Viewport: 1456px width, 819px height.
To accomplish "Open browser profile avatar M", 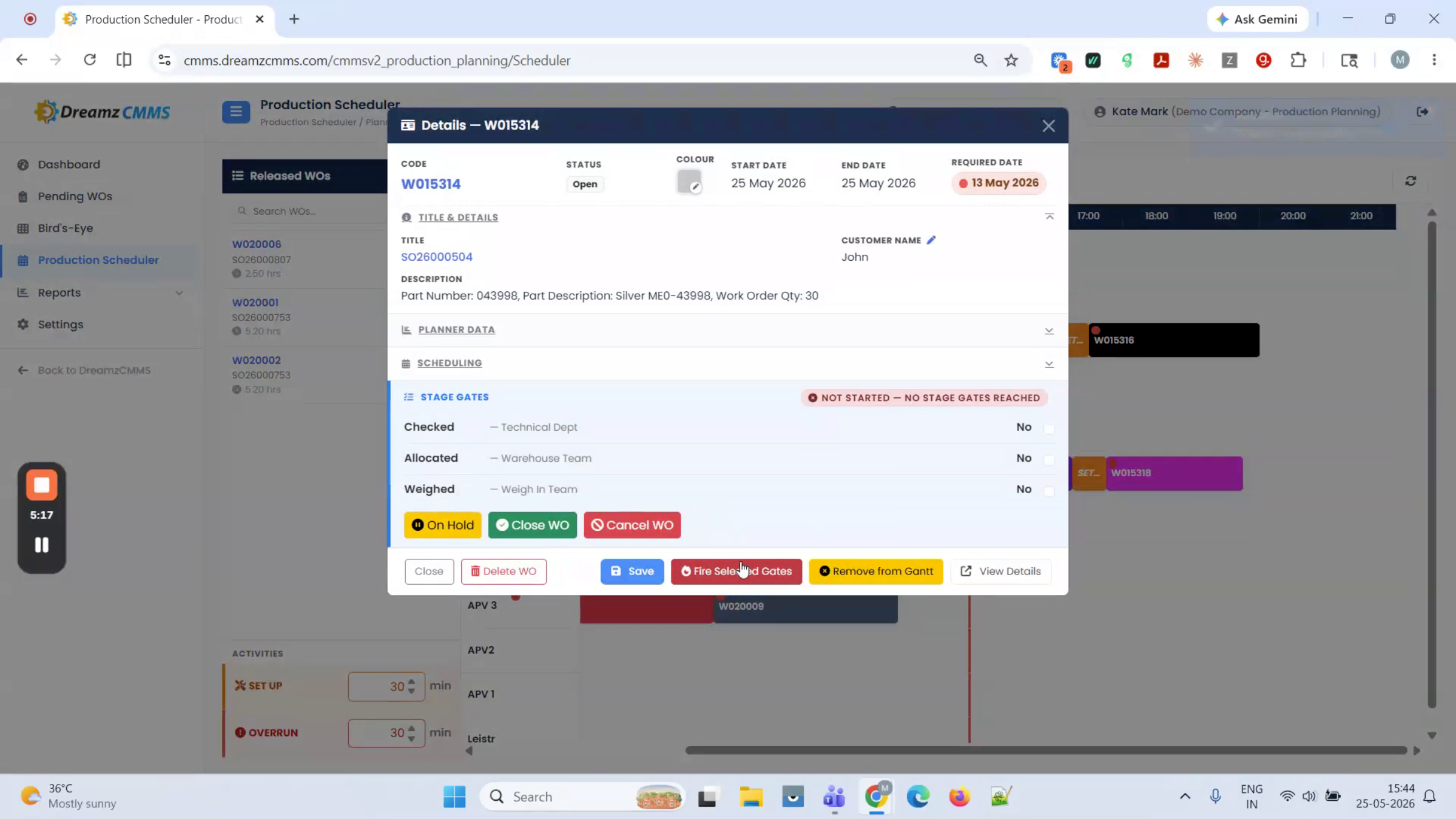I will pyautogui.click(x=1400, y=60).
